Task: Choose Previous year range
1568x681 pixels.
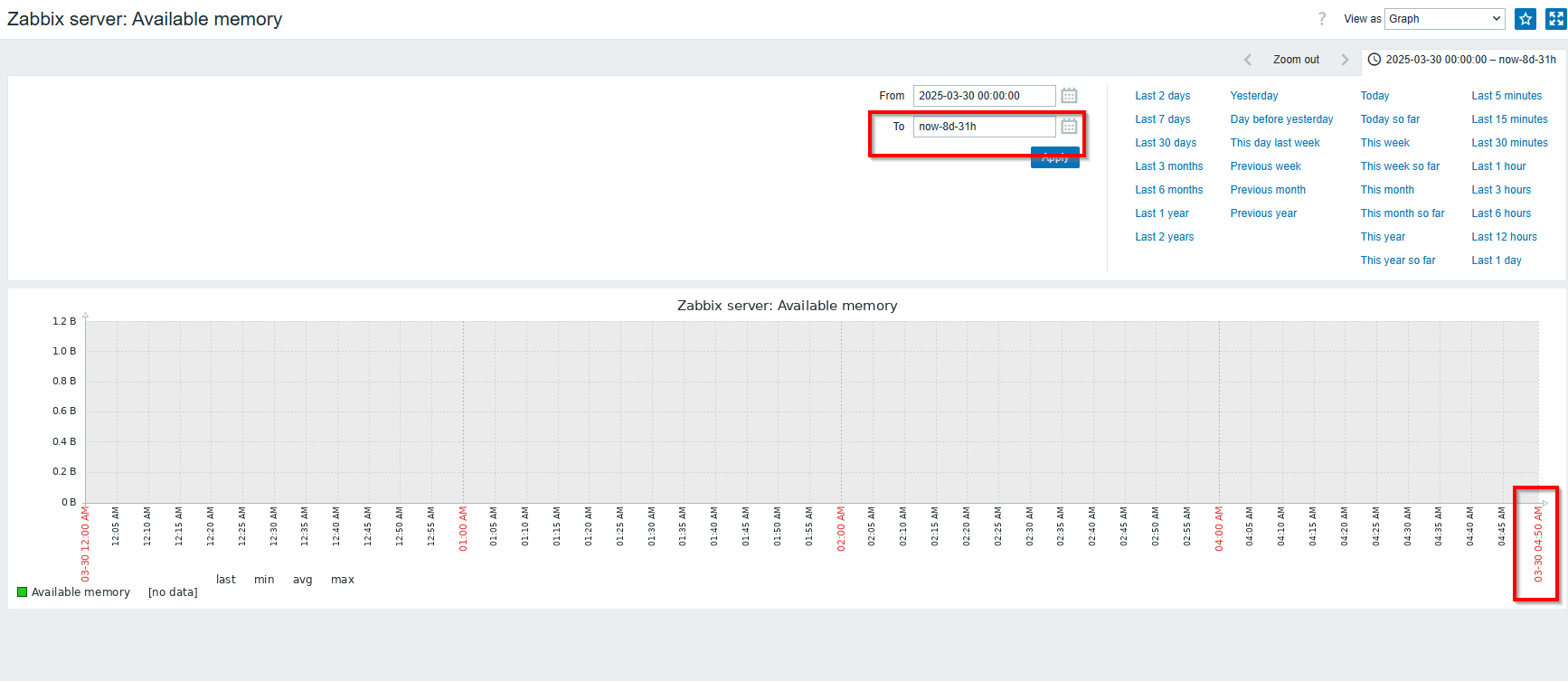Action: tap(1263, 213)
